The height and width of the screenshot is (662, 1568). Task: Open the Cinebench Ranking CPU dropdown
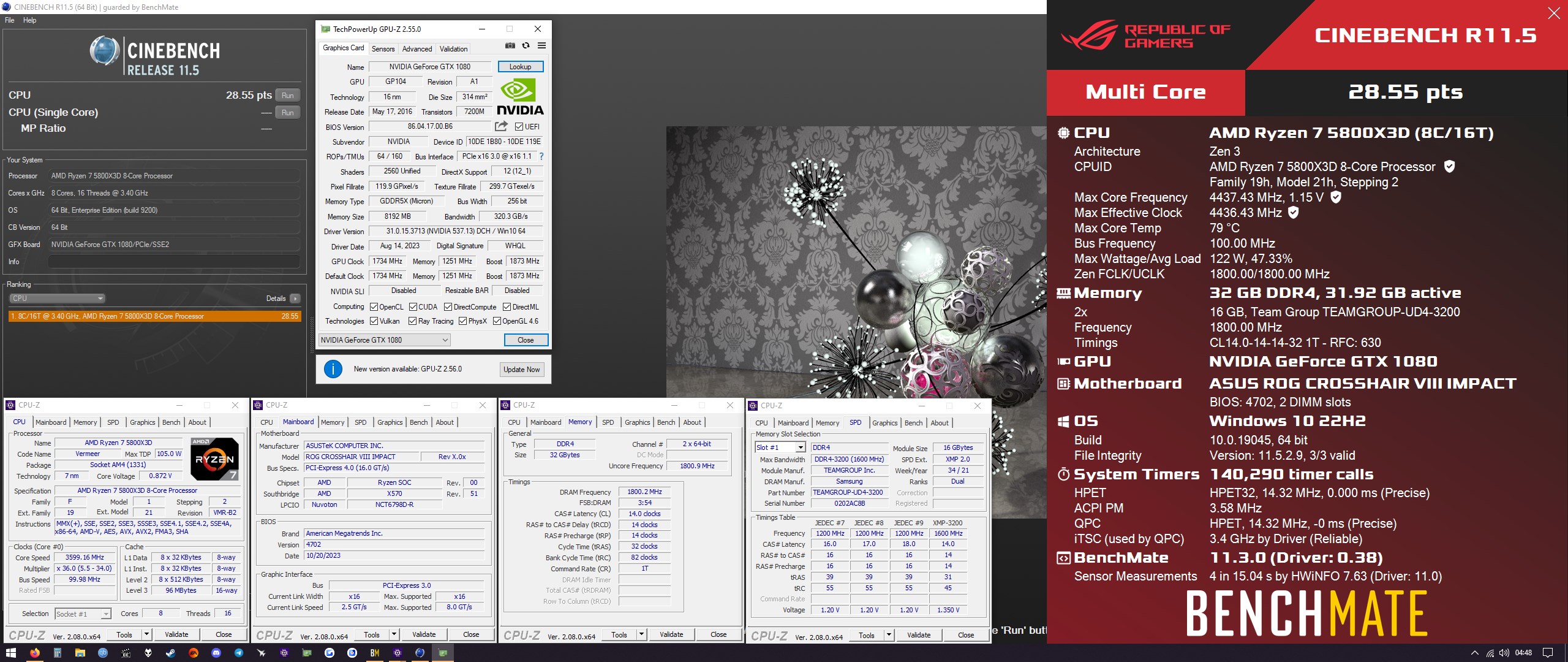pyautogui.click(x=57, y=299)
